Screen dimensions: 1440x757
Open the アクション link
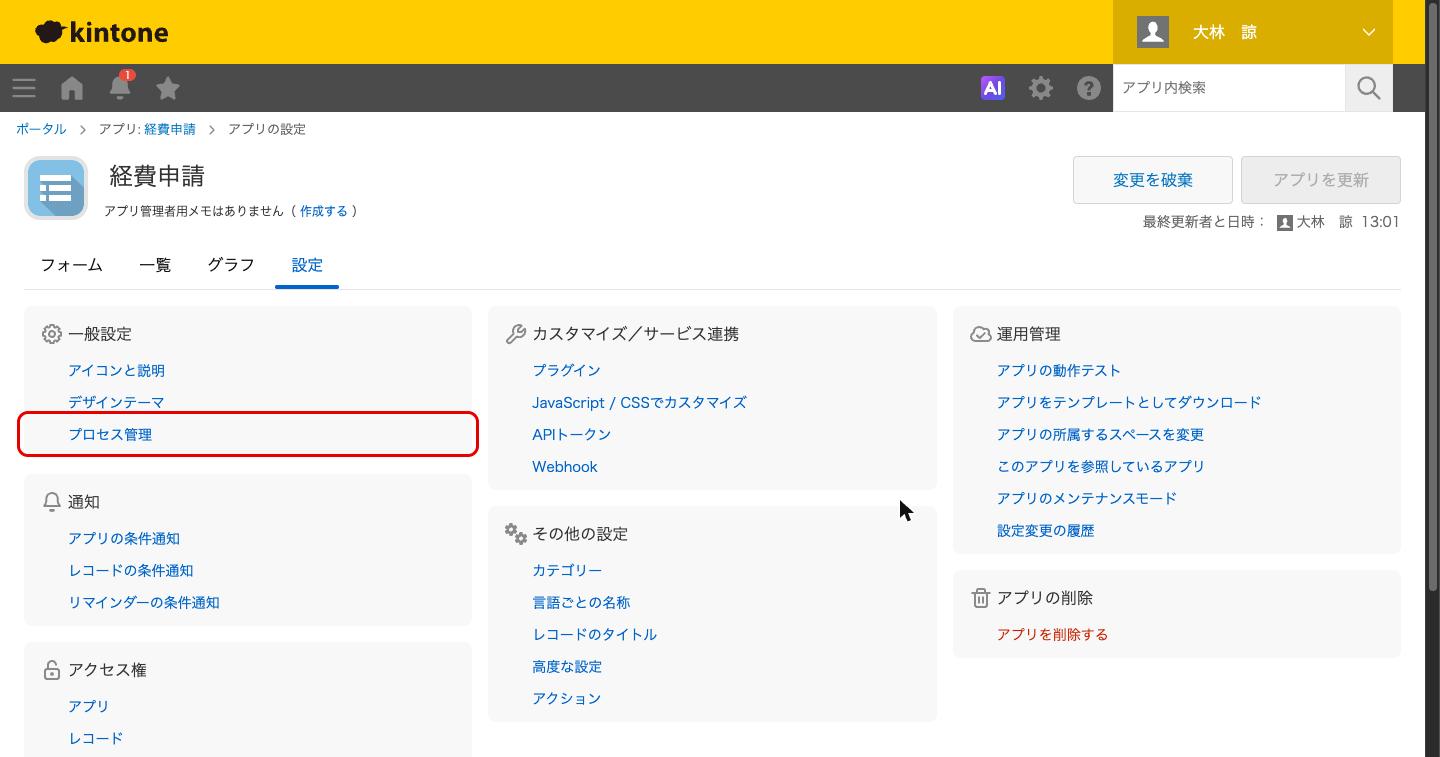coord(567,698)
